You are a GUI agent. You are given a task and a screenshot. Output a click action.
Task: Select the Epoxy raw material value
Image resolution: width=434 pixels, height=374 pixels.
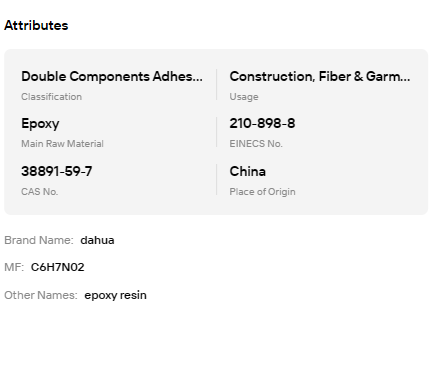[x=40, y=124]
